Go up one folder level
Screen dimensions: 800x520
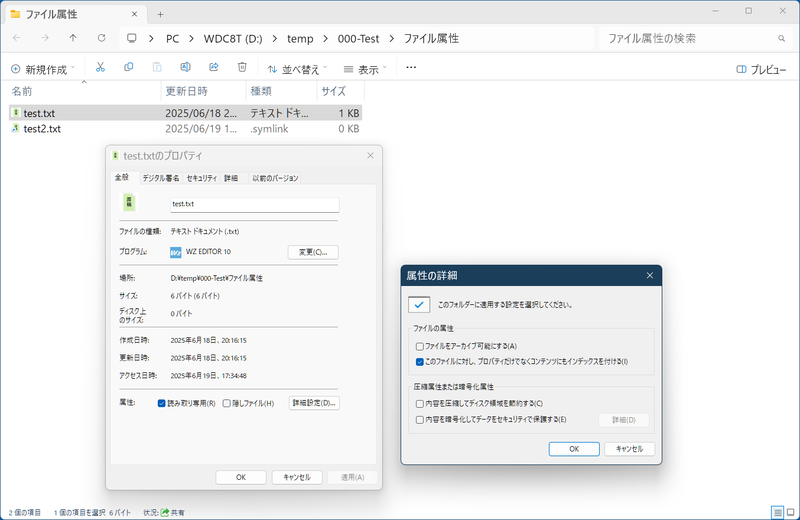[x=73, y=38]
